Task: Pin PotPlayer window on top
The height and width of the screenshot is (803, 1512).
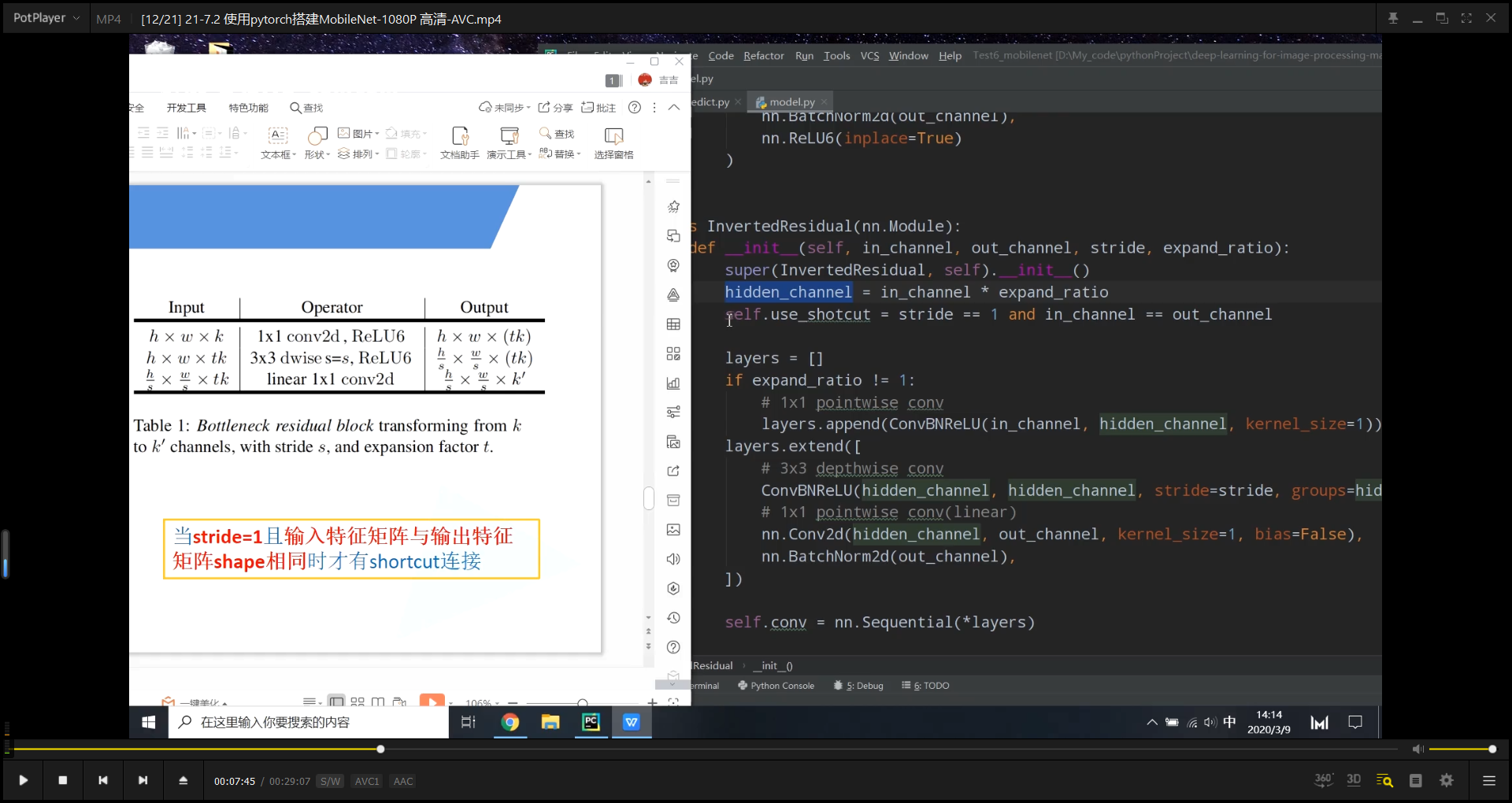Action: pos(1393,18)
